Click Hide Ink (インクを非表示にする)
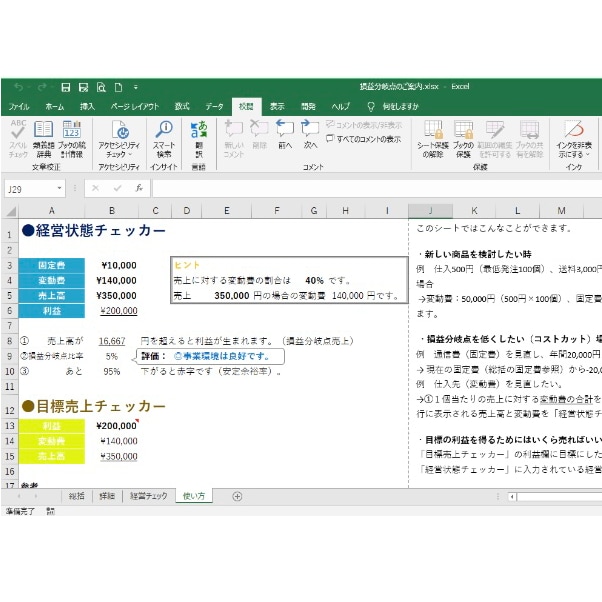602x602 pixels. coord(574,139)
